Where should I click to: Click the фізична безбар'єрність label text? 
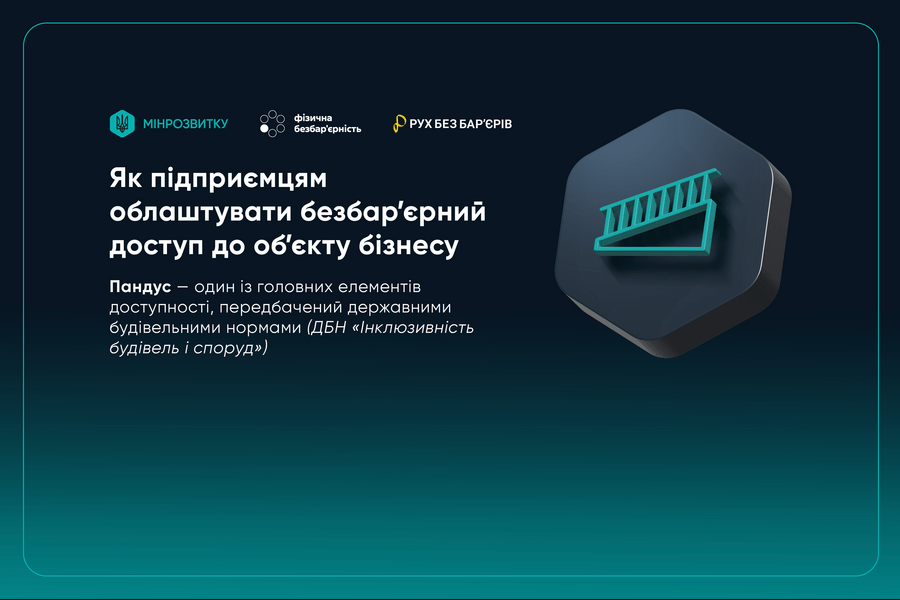(x=327, y=123)
